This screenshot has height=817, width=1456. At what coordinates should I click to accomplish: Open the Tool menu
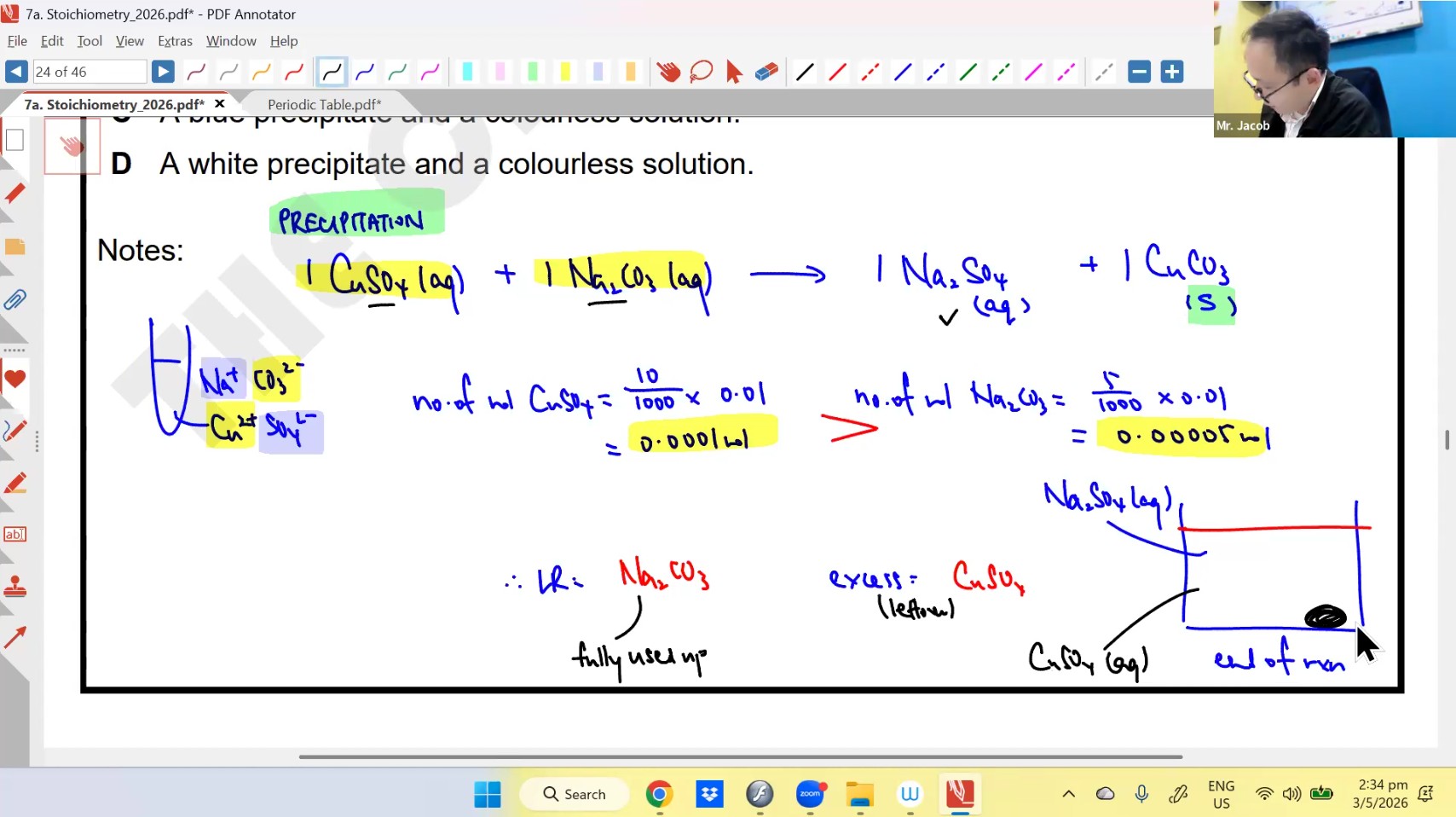coord(90,41)
